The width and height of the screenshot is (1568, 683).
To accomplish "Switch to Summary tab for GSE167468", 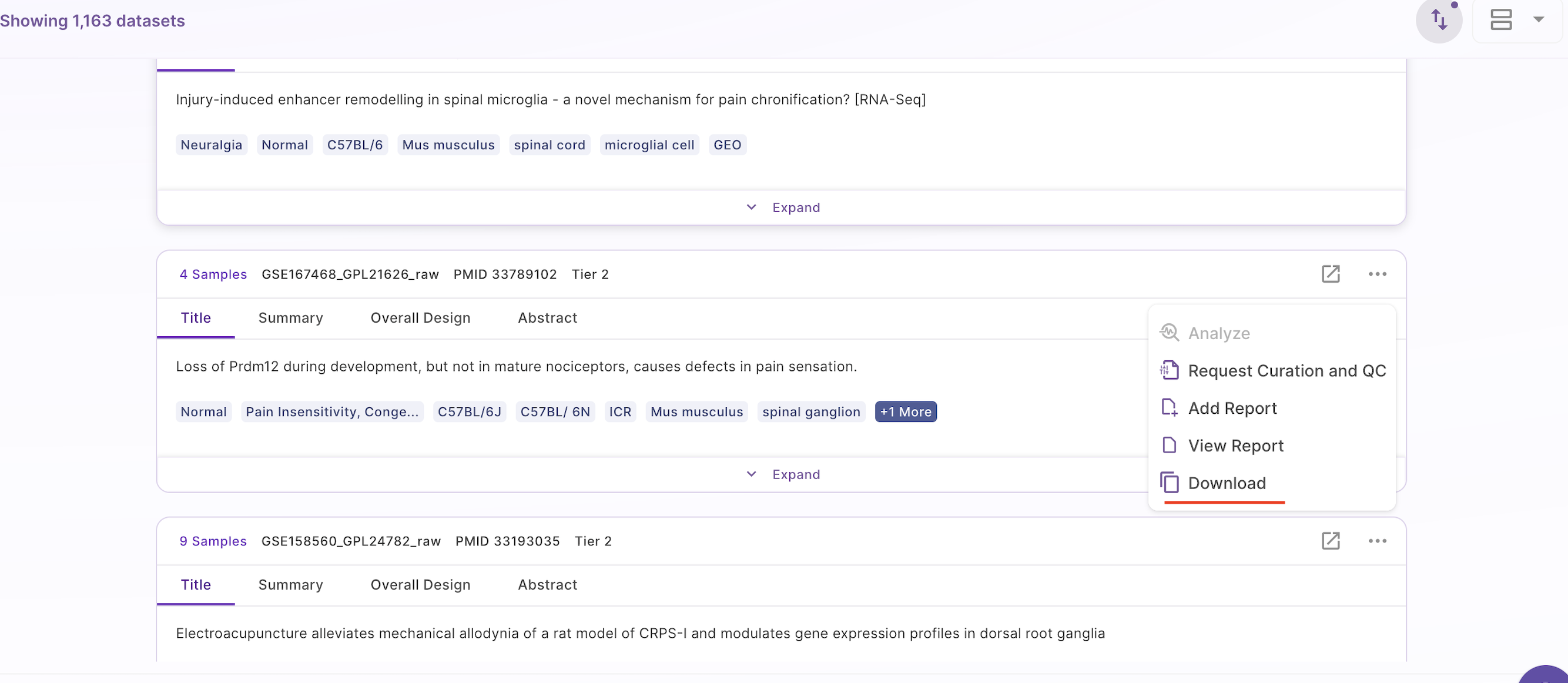I will click(290, 318).
